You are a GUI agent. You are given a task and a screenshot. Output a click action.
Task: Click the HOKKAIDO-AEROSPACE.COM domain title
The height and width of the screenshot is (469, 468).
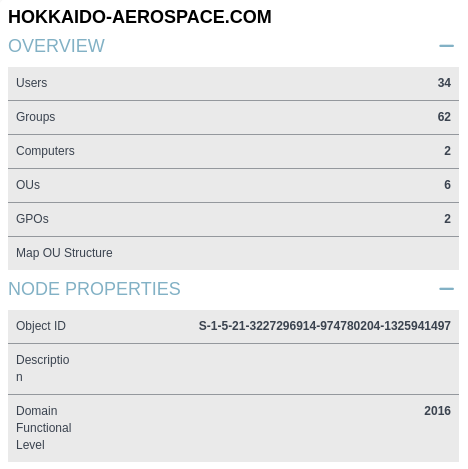[140, 17]
